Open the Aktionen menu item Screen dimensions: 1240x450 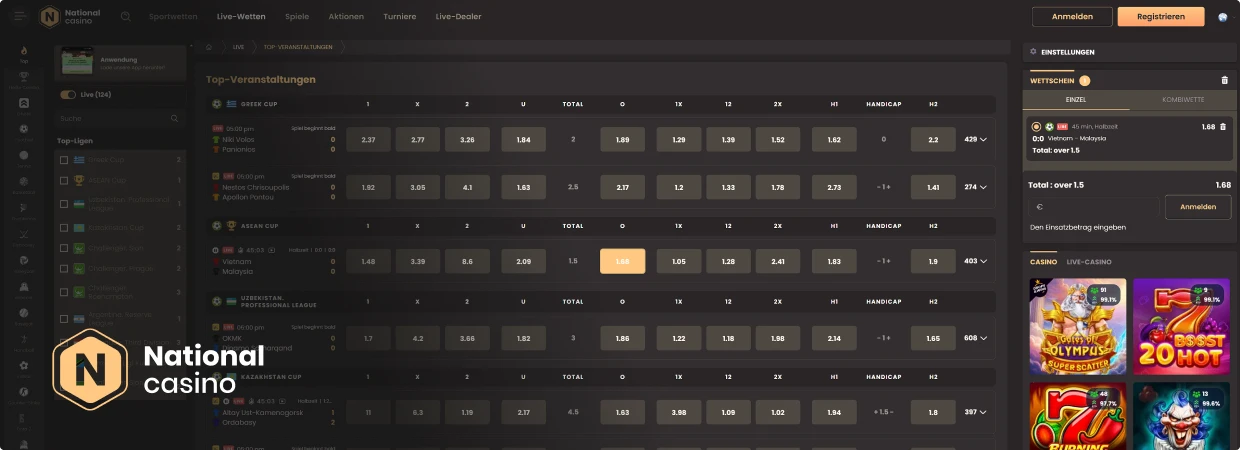(346, 17)
